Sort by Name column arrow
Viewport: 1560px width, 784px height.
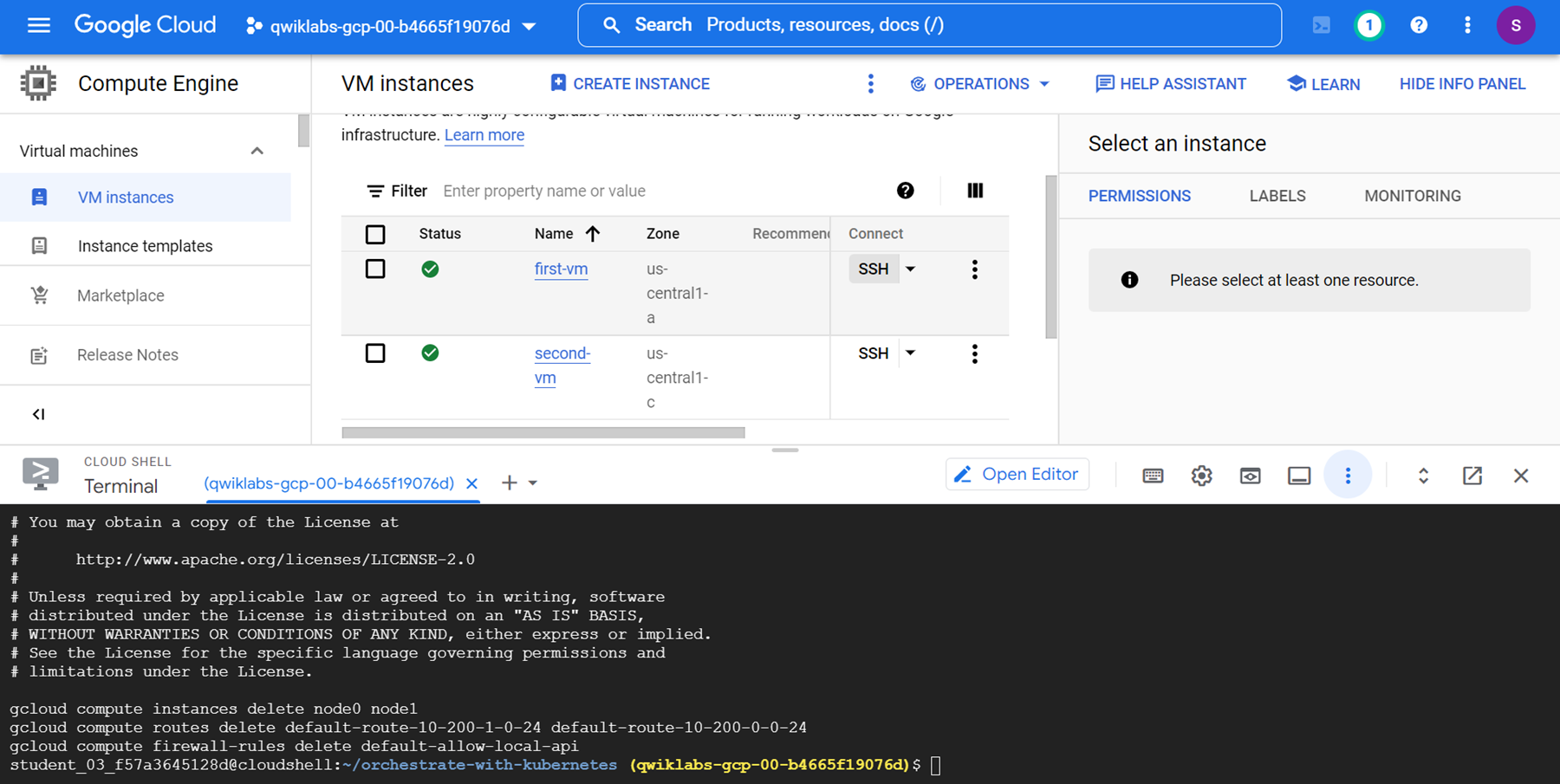[x=593, y=234]
